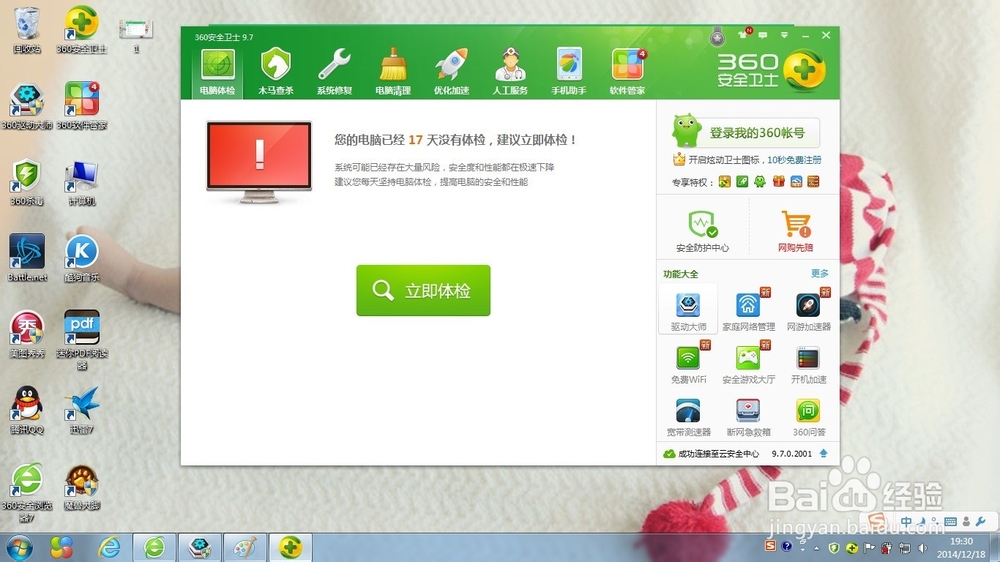Launch Internet Explorer from taskbar
Viewport: 1000px width, 562px height.
point(109,547)
